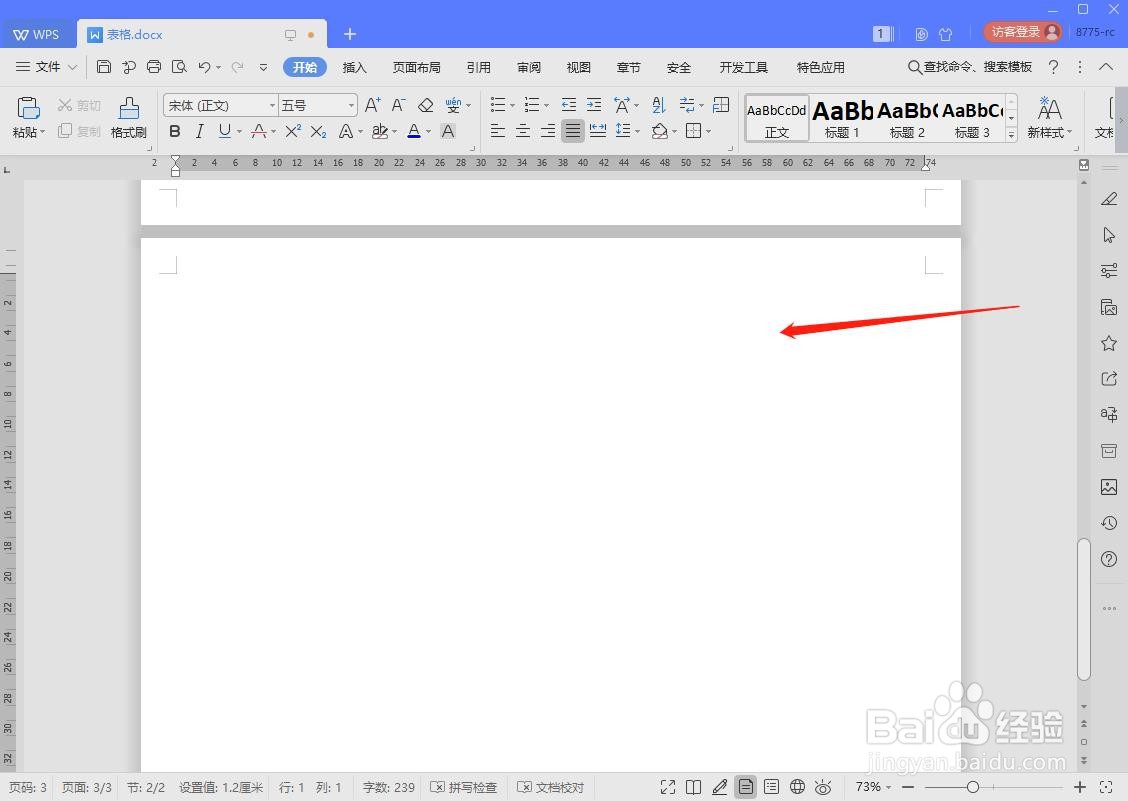
Task: Select the 表格.docx document tab
Action: pos(201,34)
